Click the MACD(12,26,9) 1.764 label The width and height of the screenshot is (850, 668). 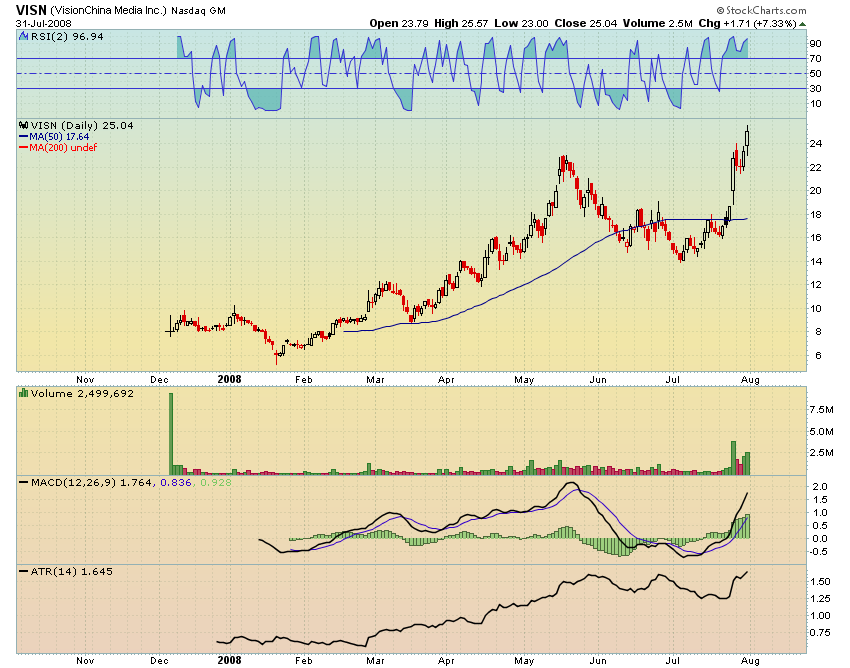(93, 482)
